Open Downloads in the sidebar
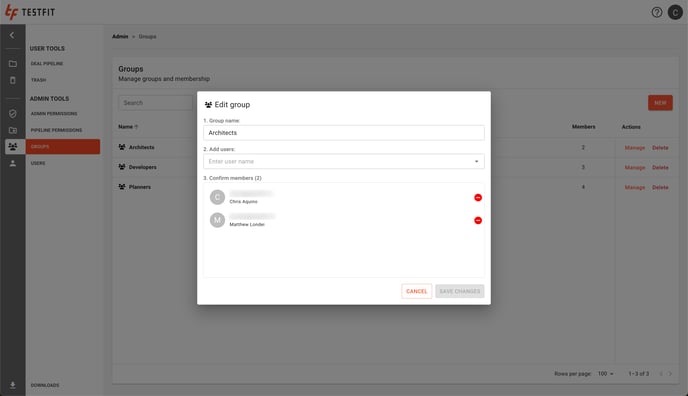 coord(45,385)
